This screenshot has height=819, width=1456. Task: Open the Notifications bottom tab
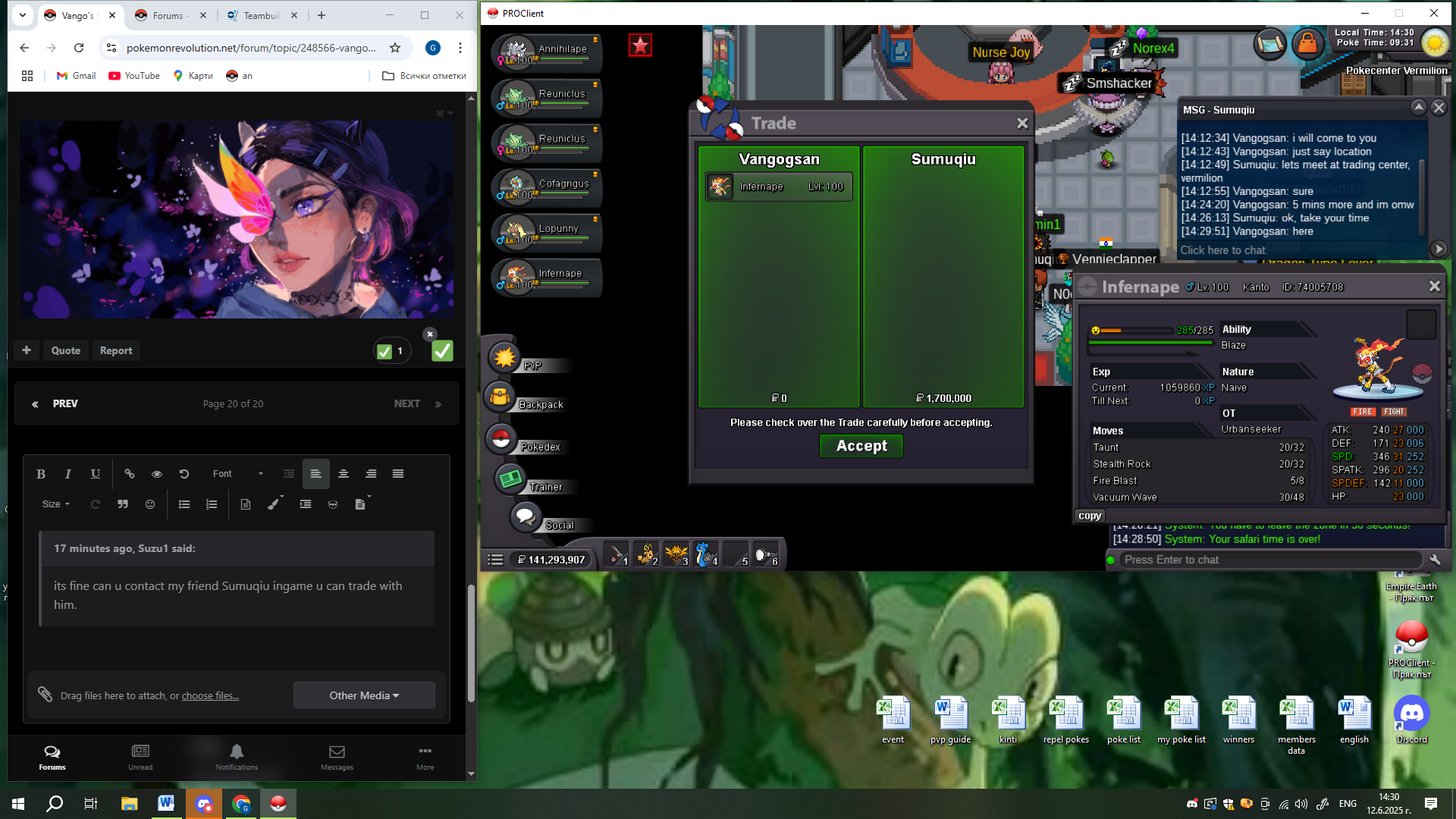237,758
